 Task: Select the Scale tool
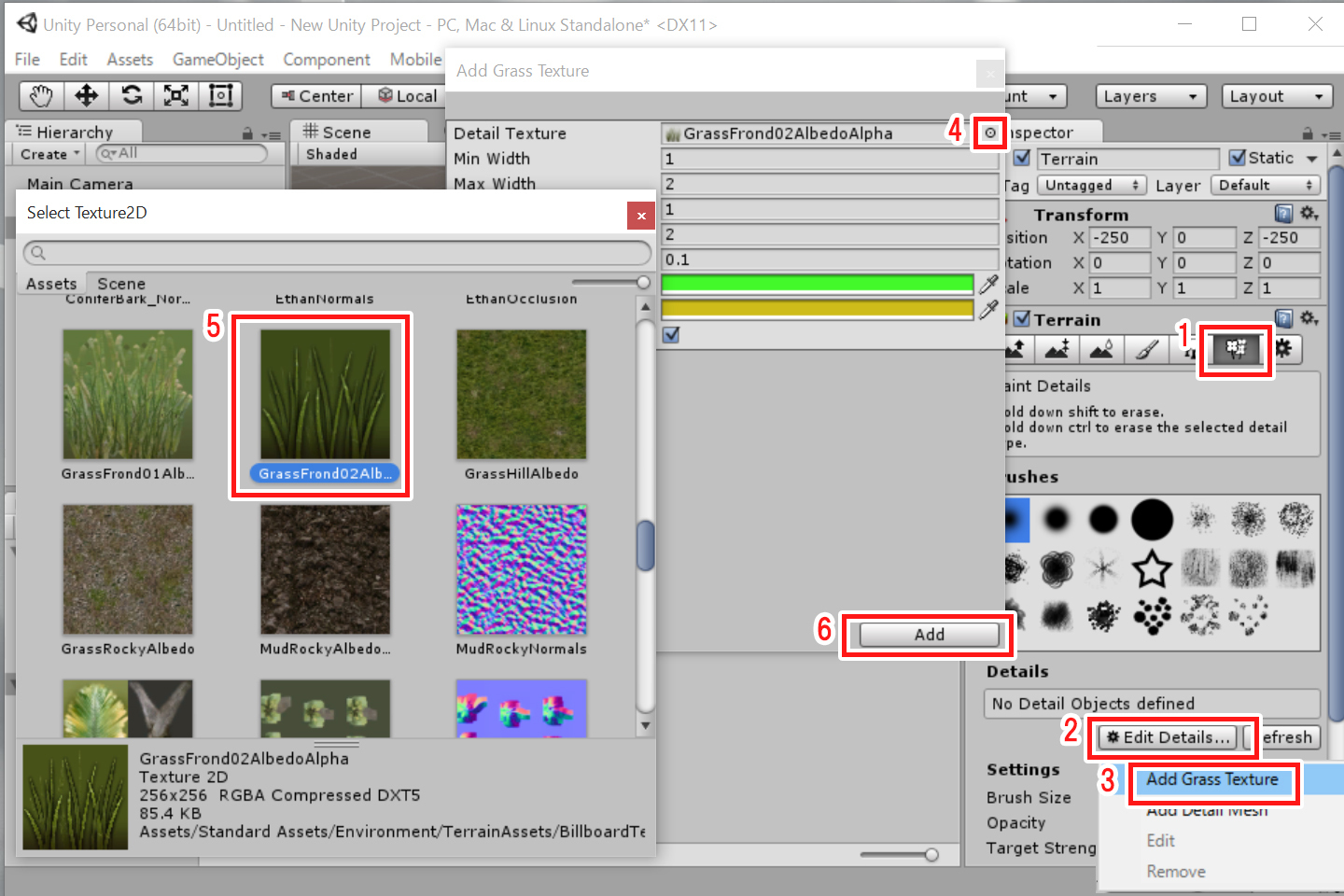click(176, 95)
